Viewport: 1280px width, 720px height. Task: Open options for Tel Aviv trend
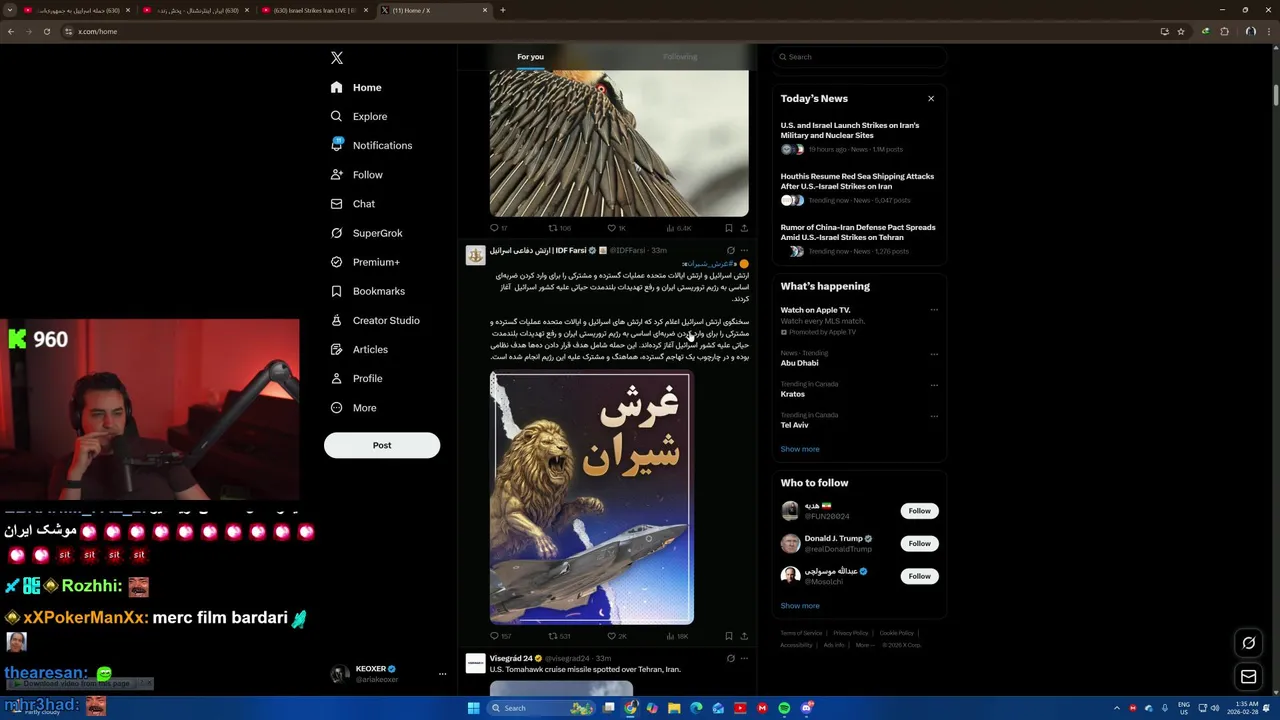coord(934,416)
